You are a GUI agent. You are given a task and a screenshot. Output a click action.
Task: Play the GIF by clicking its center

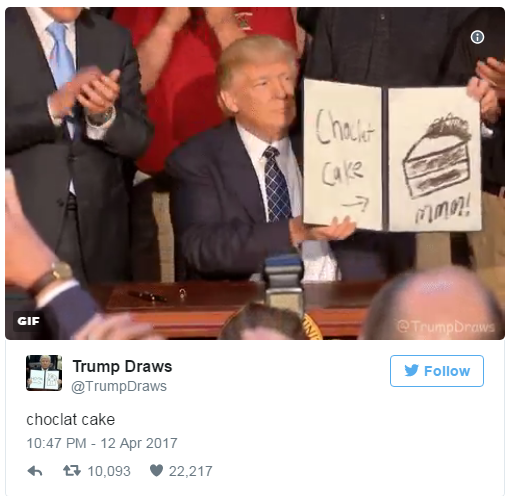pyautogui.click(x=255, y=173)
